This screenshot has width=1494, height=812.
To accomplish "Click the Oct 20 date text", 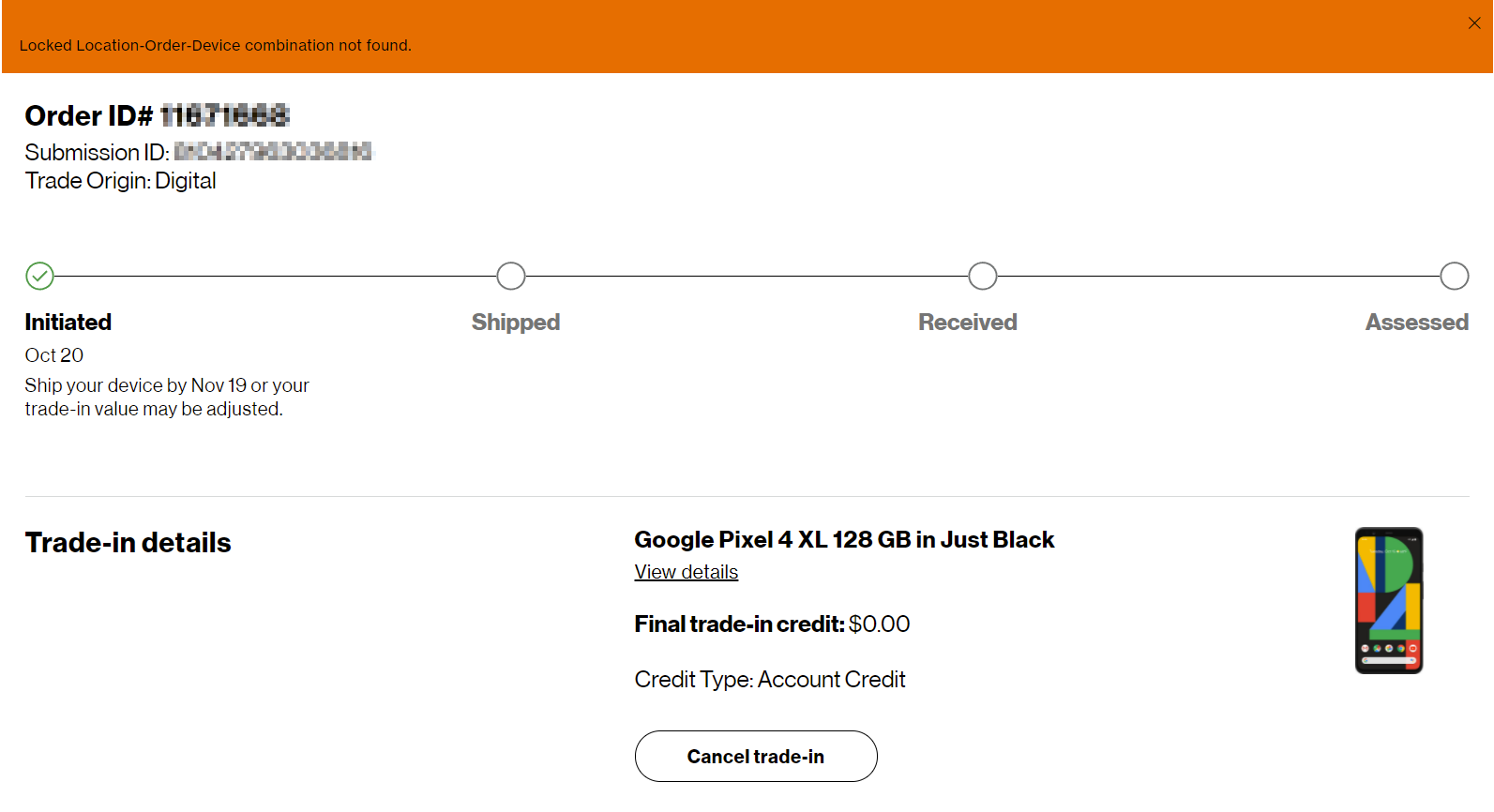I will pos(54,355).
